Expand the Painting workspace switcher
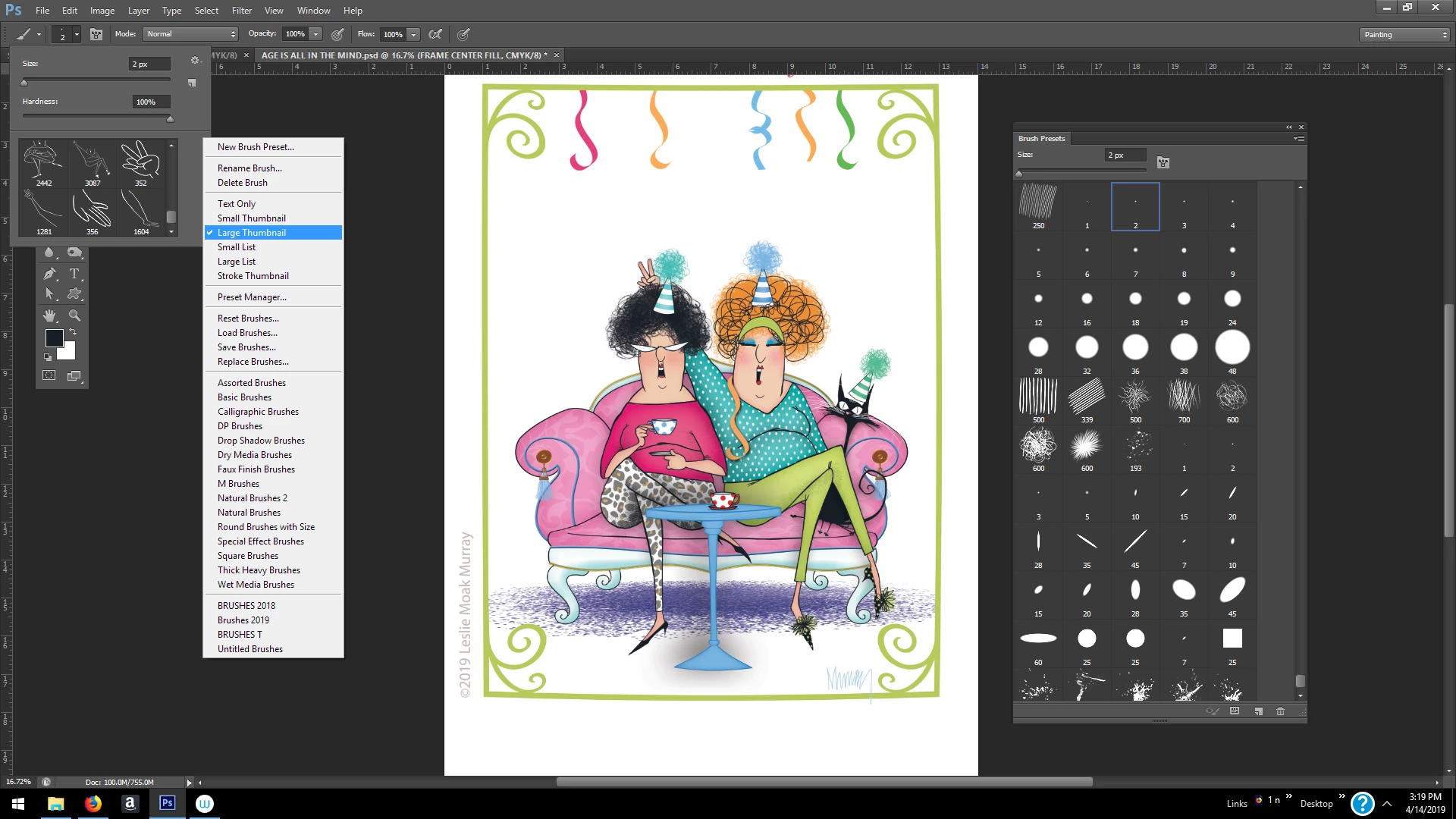This screenshot has width=1456, height=819. click(x=1404, y=35)
